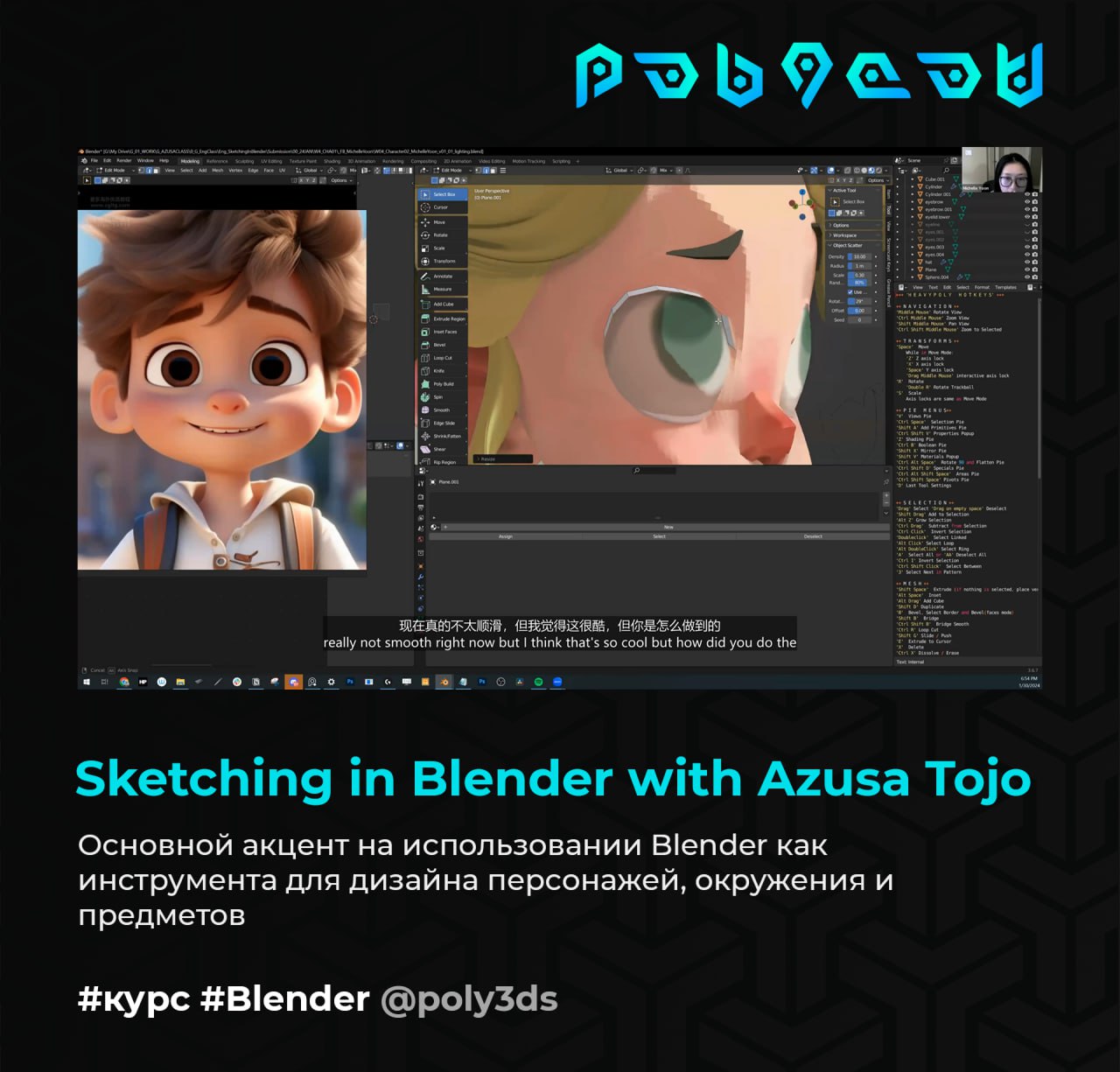This screenshot has height=1072, width=1120.
Task: Select the Knife tool
Action: pos(442,371)
